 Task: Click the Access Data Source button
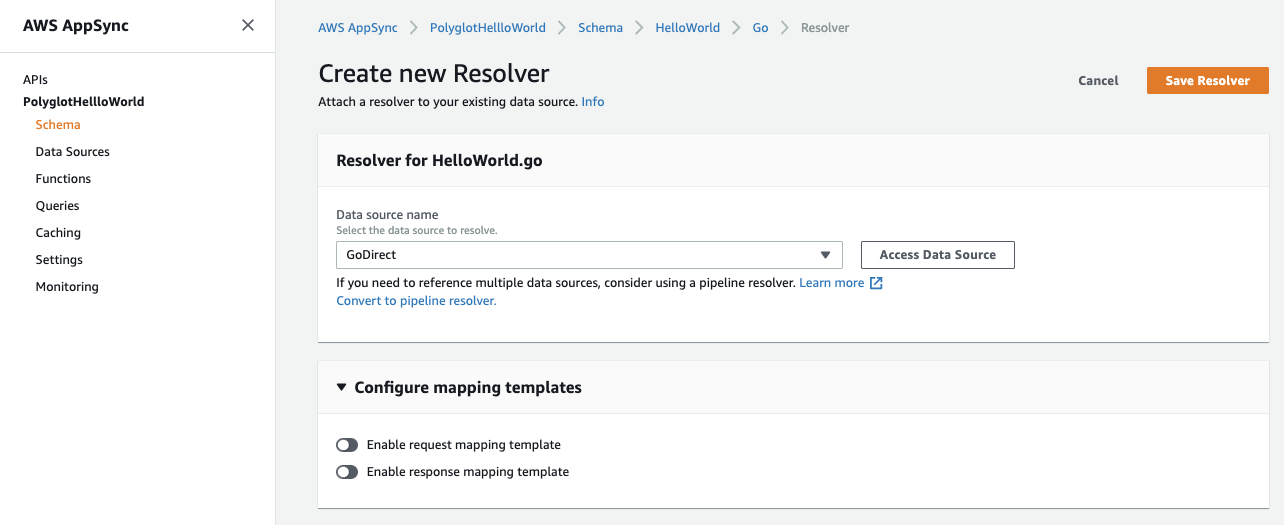click(x=937, y=255)
